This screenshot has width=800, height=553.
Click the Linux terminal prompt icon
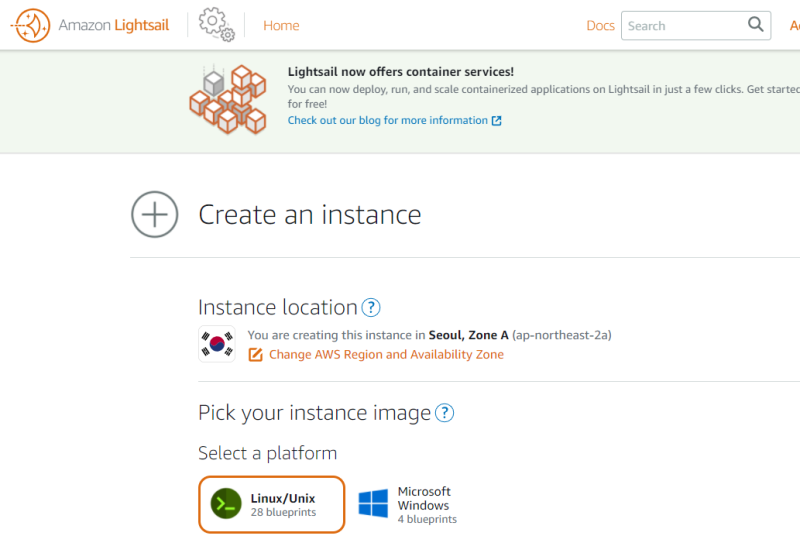tap(227, 504)
